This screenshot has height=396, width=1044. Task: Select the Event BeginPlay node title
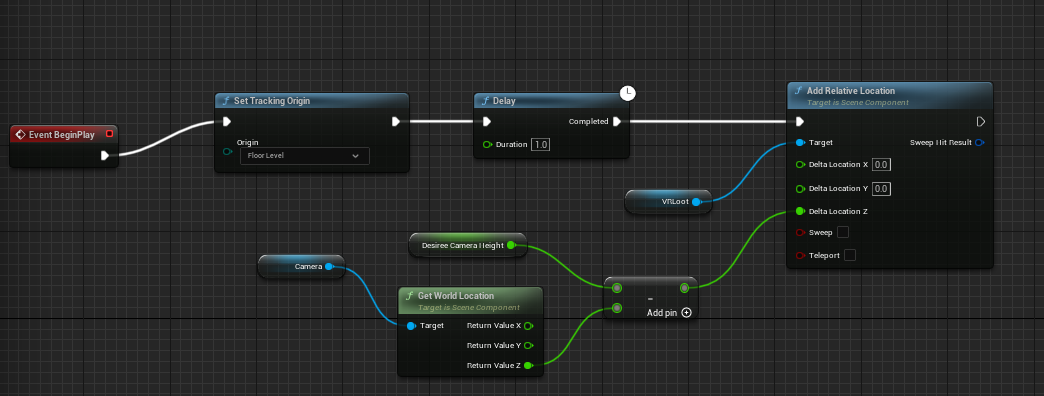62,134
